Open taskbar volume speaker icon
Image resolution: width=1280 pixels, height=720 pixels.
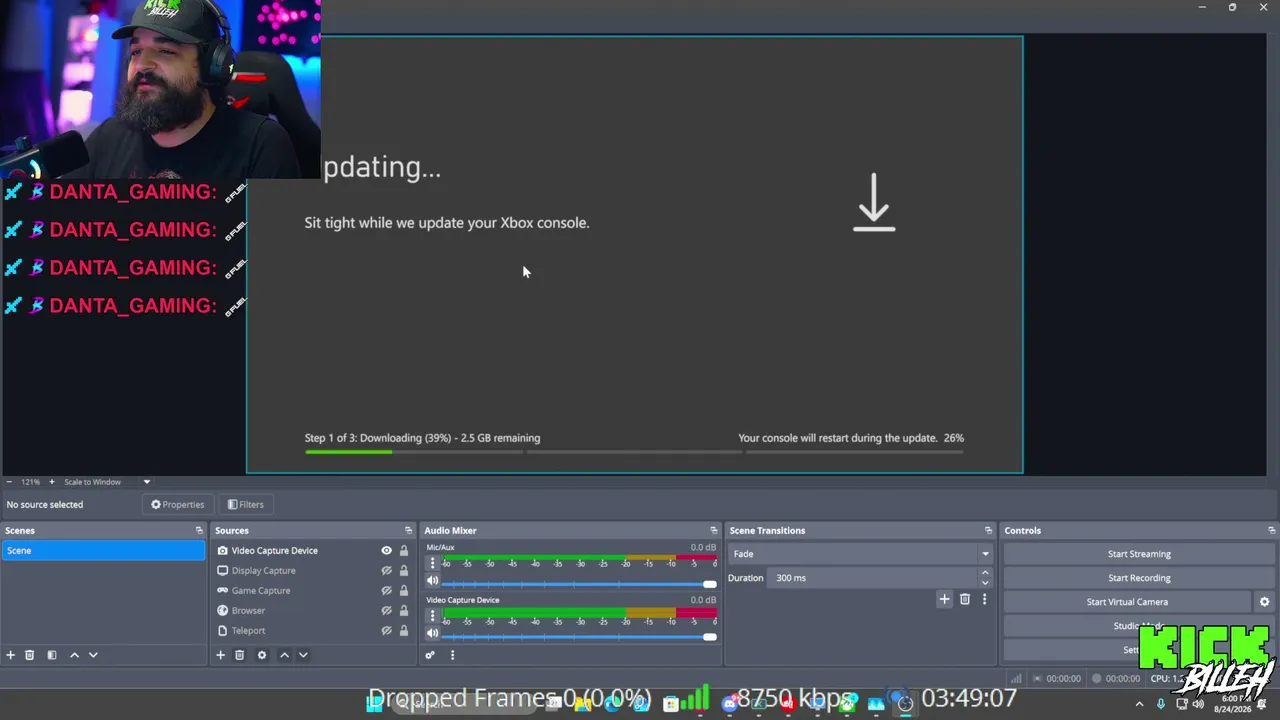[x=1198, y=704]
